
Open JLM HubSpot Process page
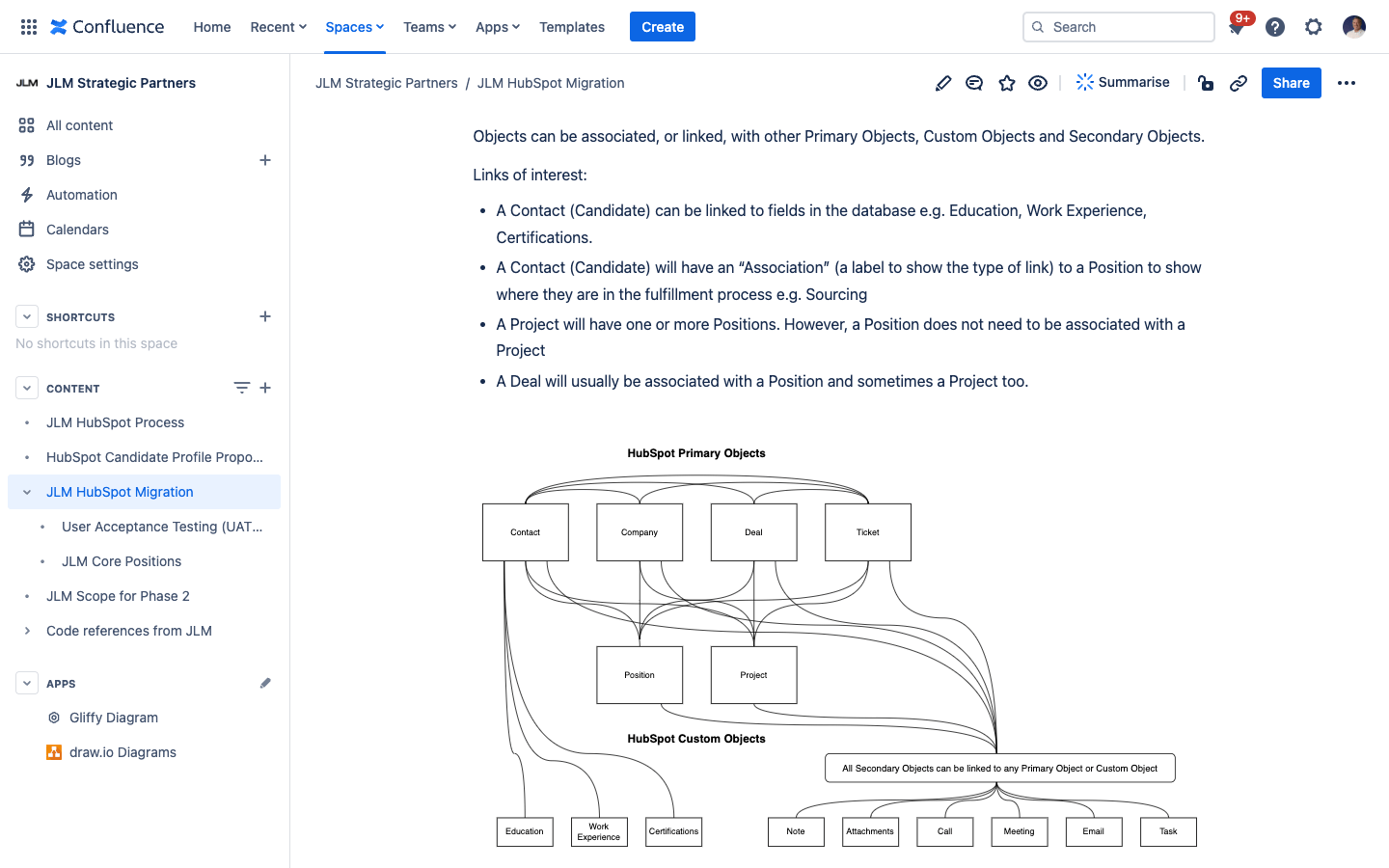coord(115,422)
